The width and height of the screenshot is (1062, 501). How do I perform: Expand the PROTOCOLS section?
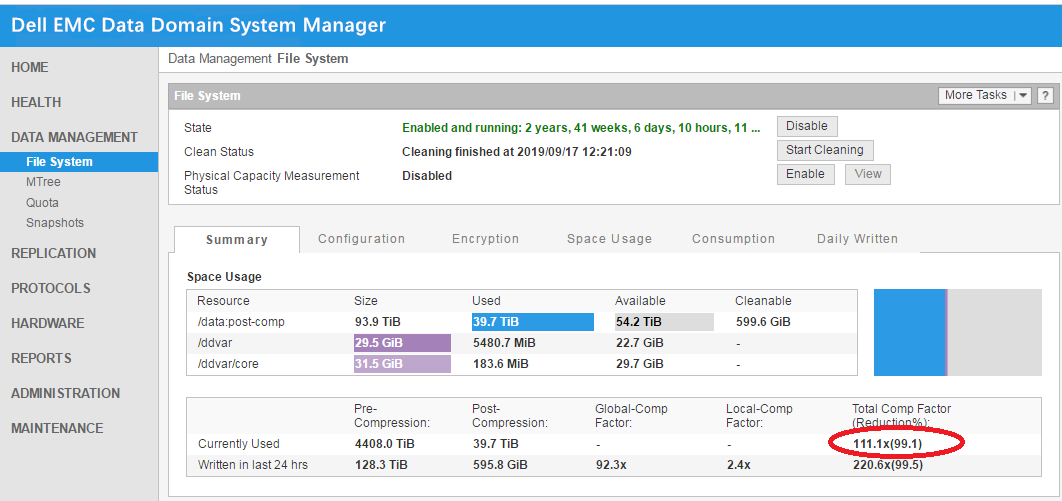(x=51, y=288)
